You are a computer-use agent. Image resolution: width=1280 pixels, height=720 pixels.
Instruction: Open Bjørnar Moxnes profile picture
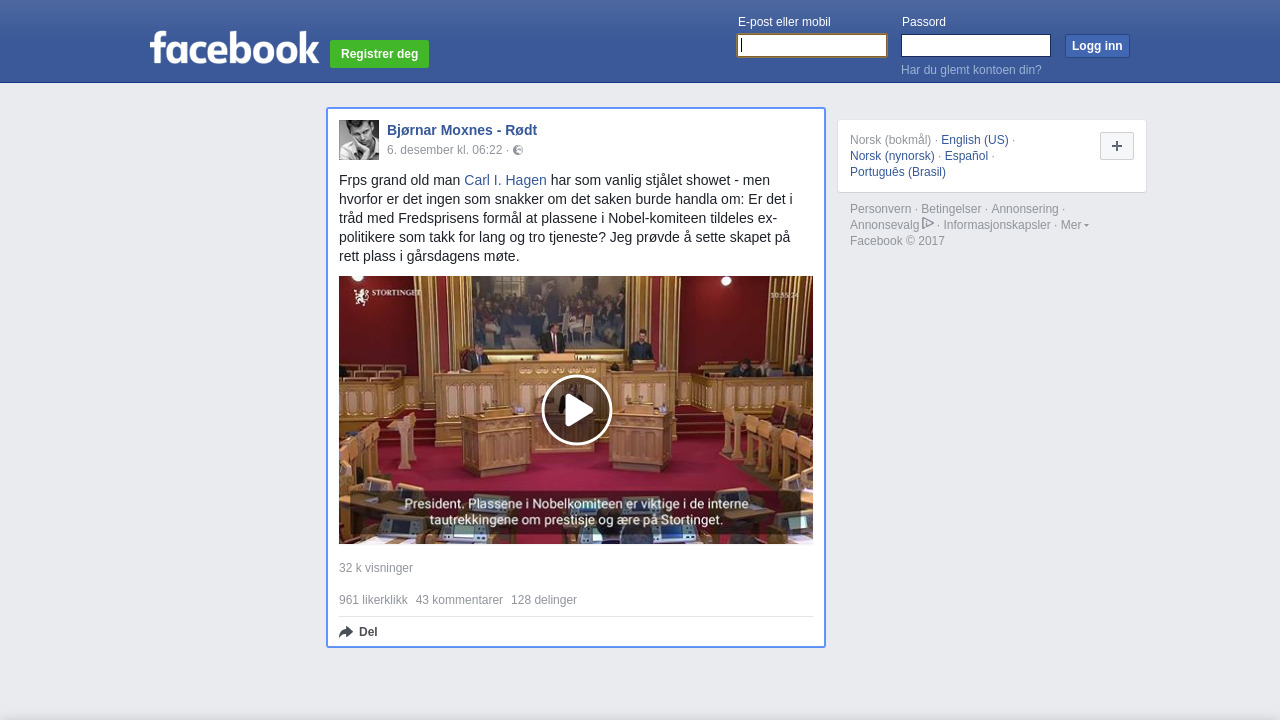pos(359,140)
